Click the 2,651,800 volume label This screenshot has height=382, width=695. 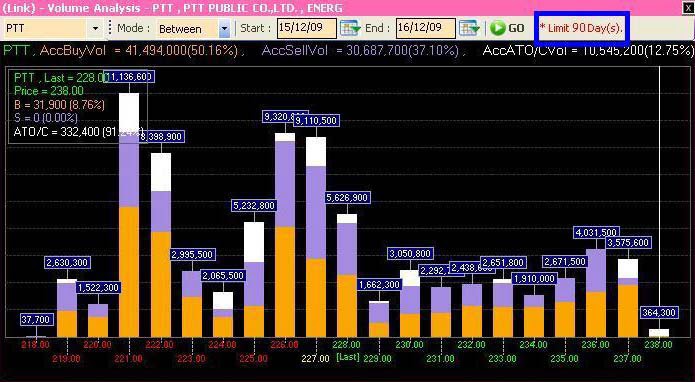503,262
